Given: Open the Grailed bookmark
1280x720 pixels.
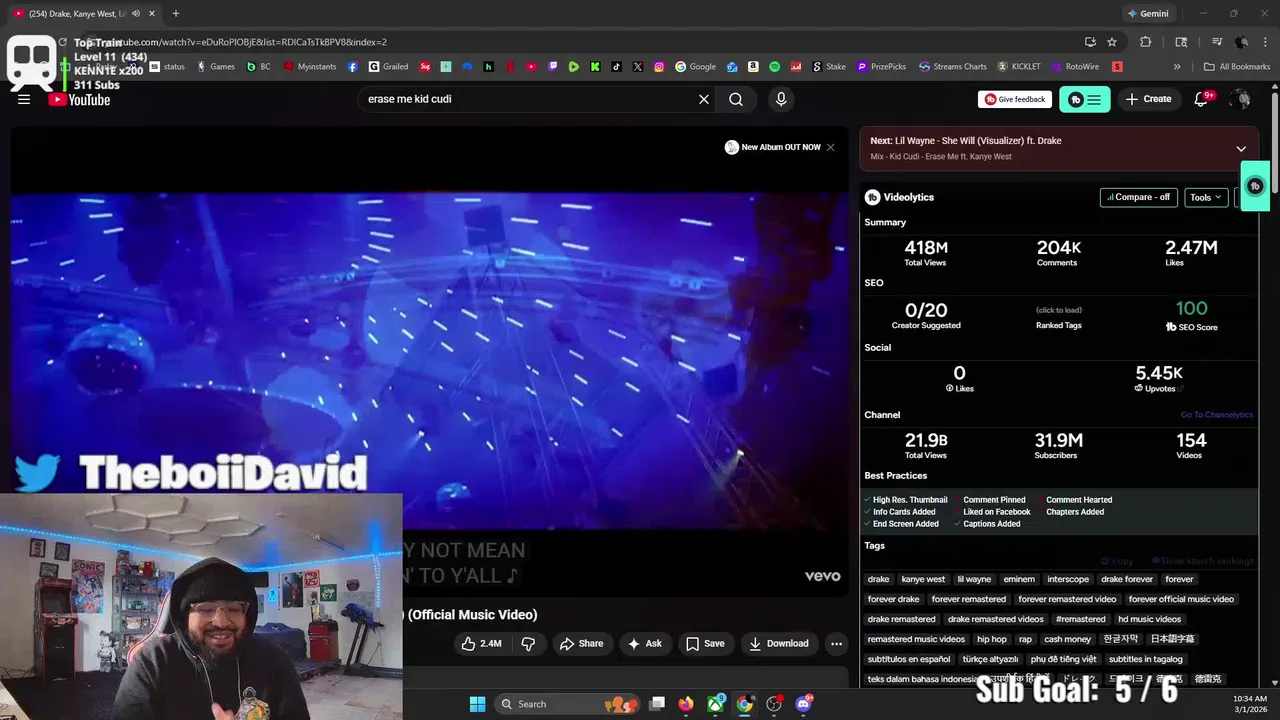Looking at the screenshot, I should point(389,67).
